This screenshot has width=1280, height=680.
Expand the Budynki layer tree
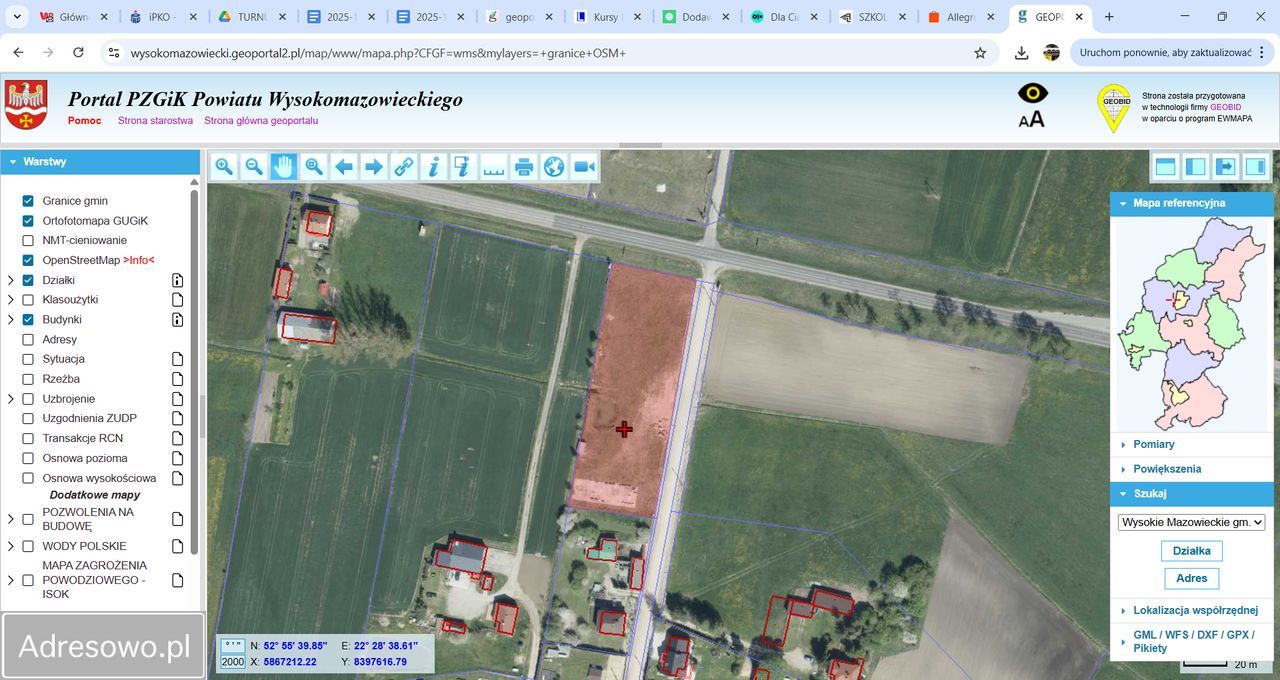[11, 320]
